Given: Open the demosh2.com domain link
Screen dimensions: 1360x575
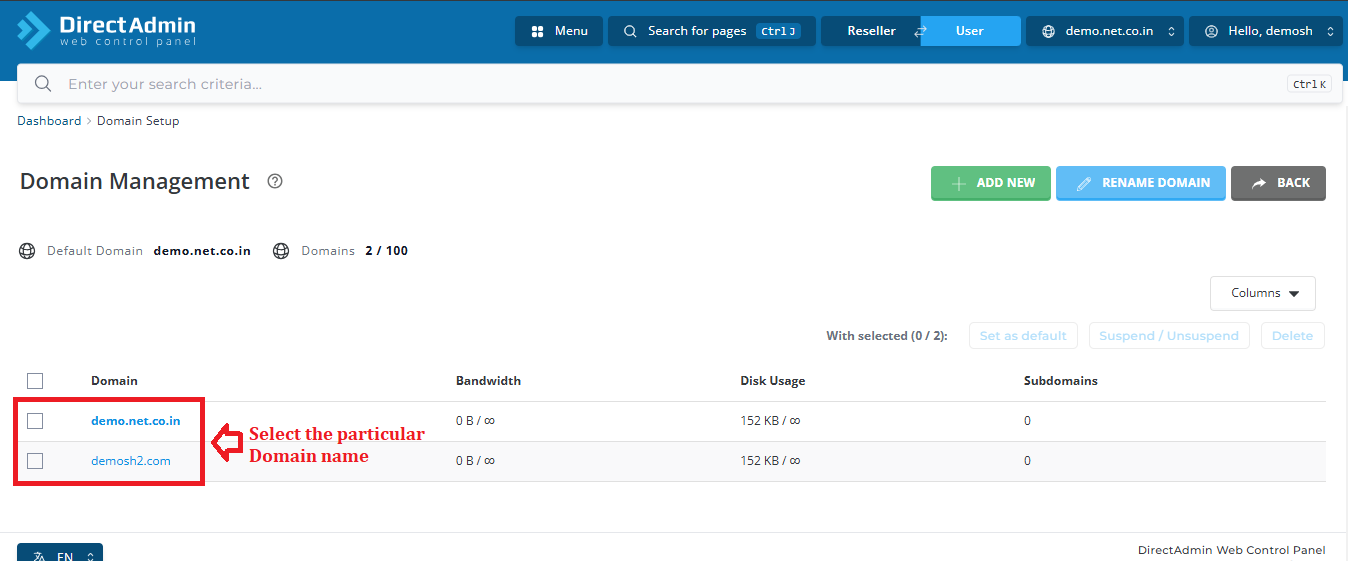Looking at the screenshot, I should [131, 461].
